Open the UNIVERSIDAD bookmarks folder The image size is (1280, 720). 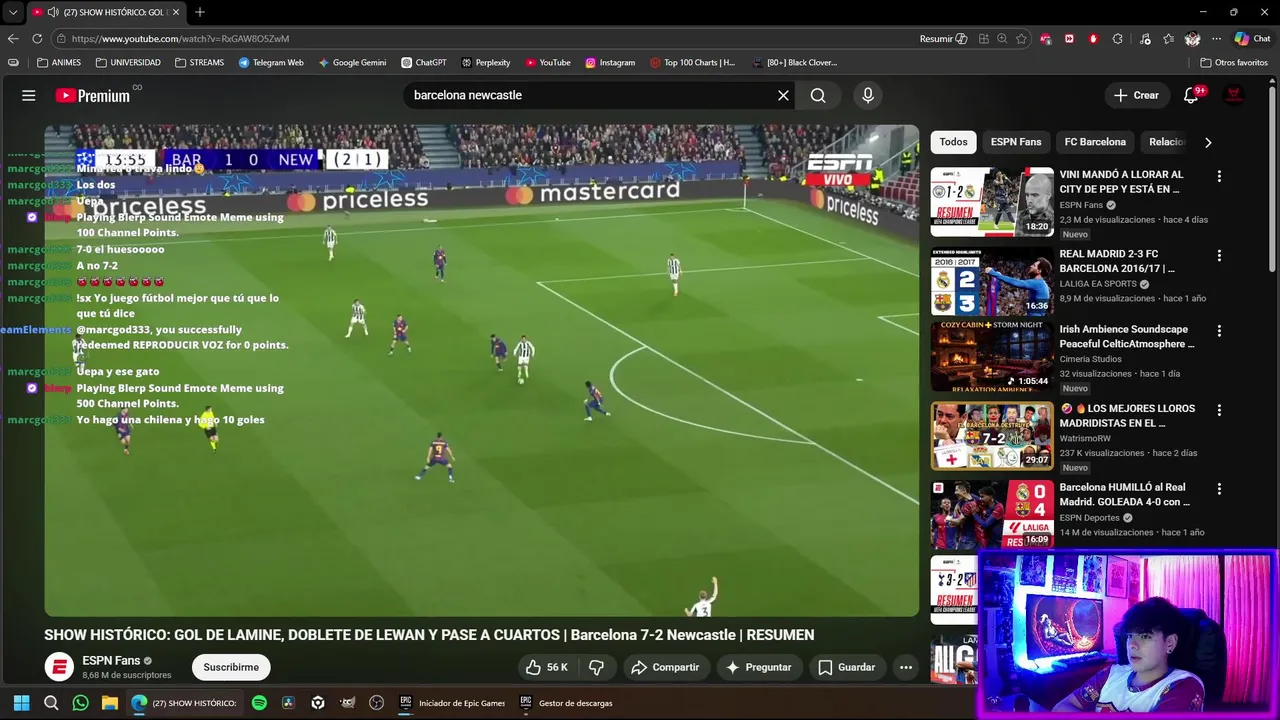(x=128, y=62)
